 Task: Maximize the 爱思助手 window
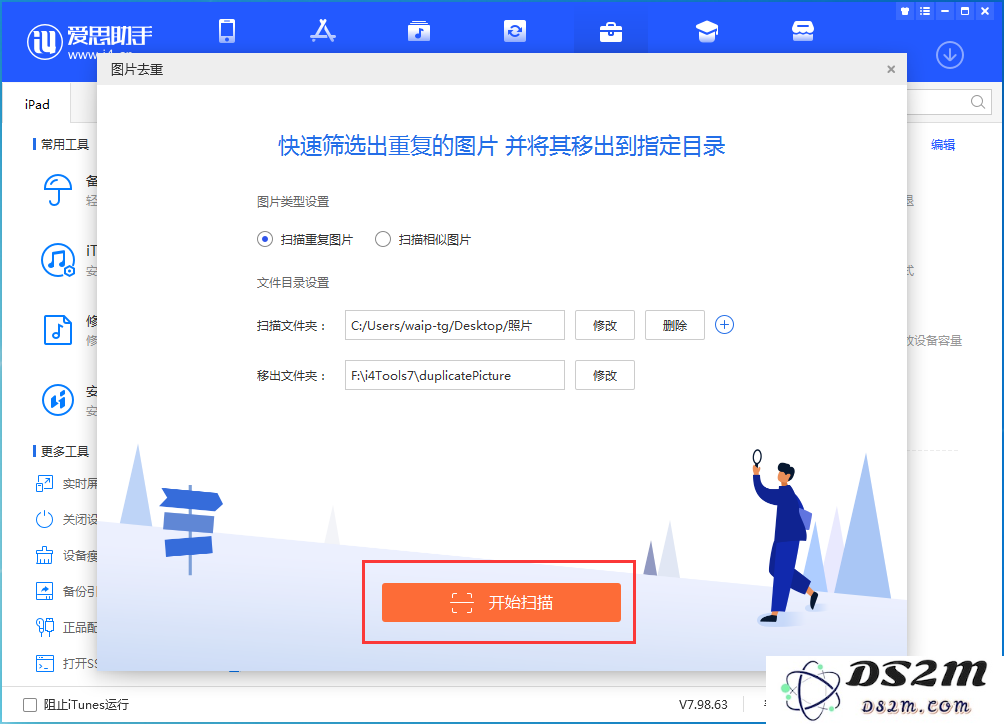point(965,11)
